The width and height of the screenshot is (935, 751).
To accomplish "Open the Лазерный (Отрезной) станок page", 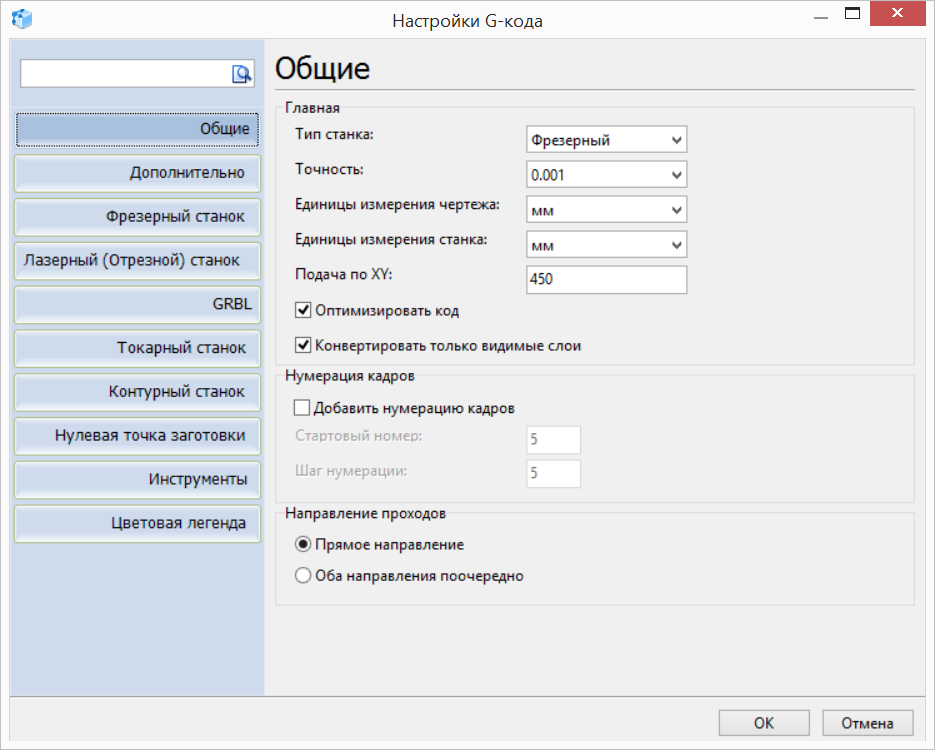I will coord(137,261).
